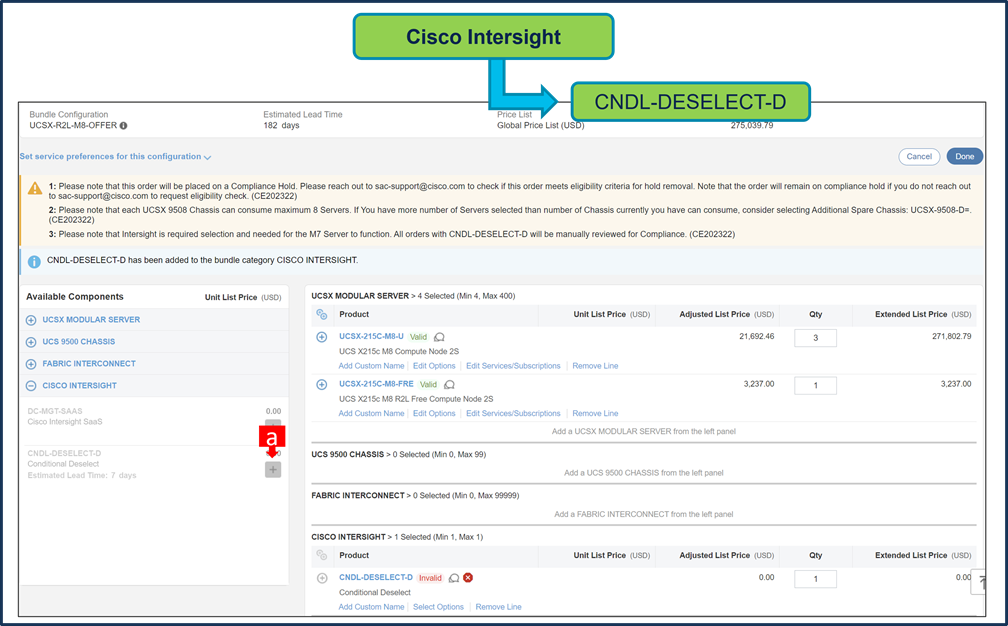Open service preferences dropdown
1008x626 pixels.
(115, 157)
